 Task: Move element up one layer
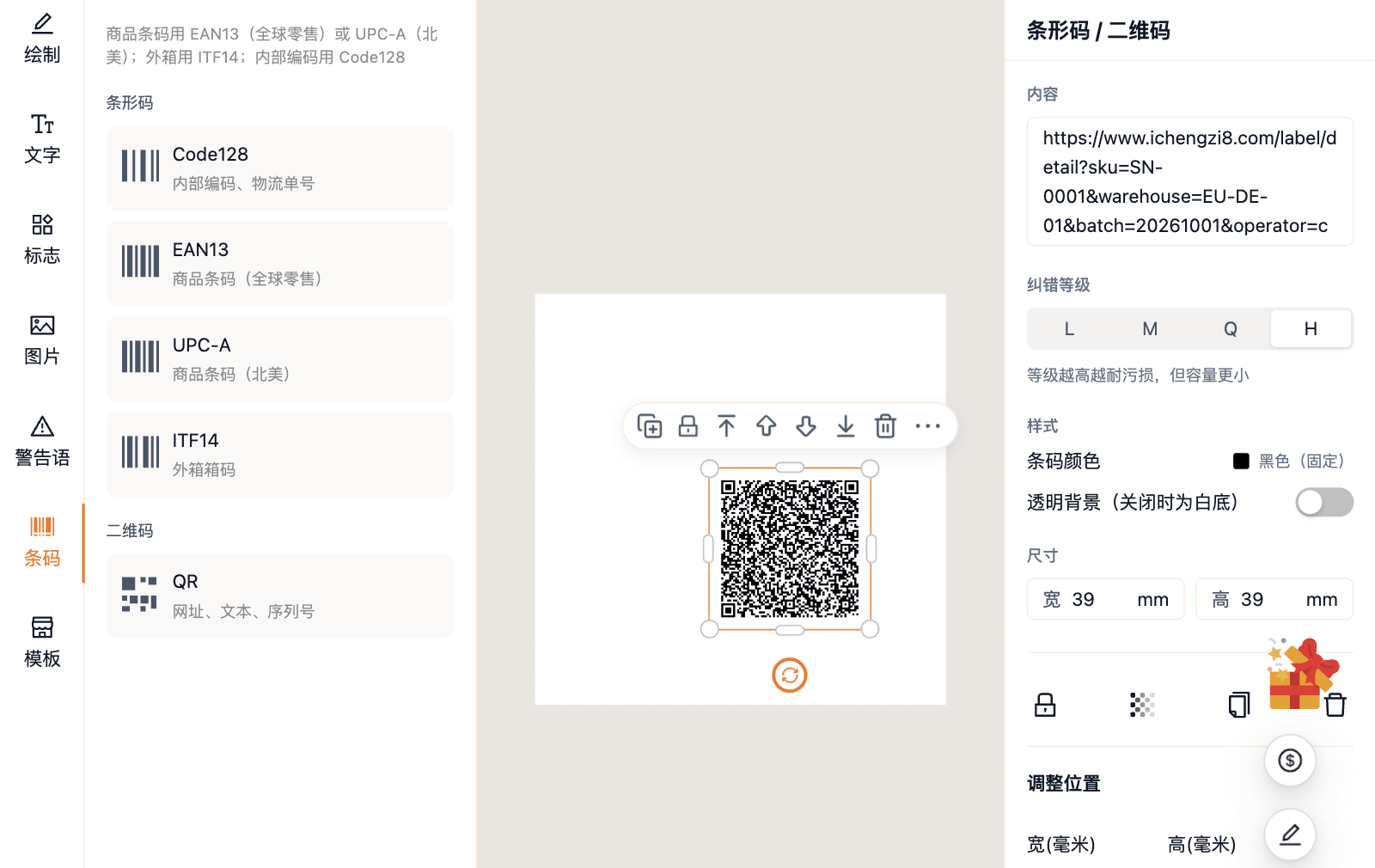pyautogui.click(x=767, y=426)
